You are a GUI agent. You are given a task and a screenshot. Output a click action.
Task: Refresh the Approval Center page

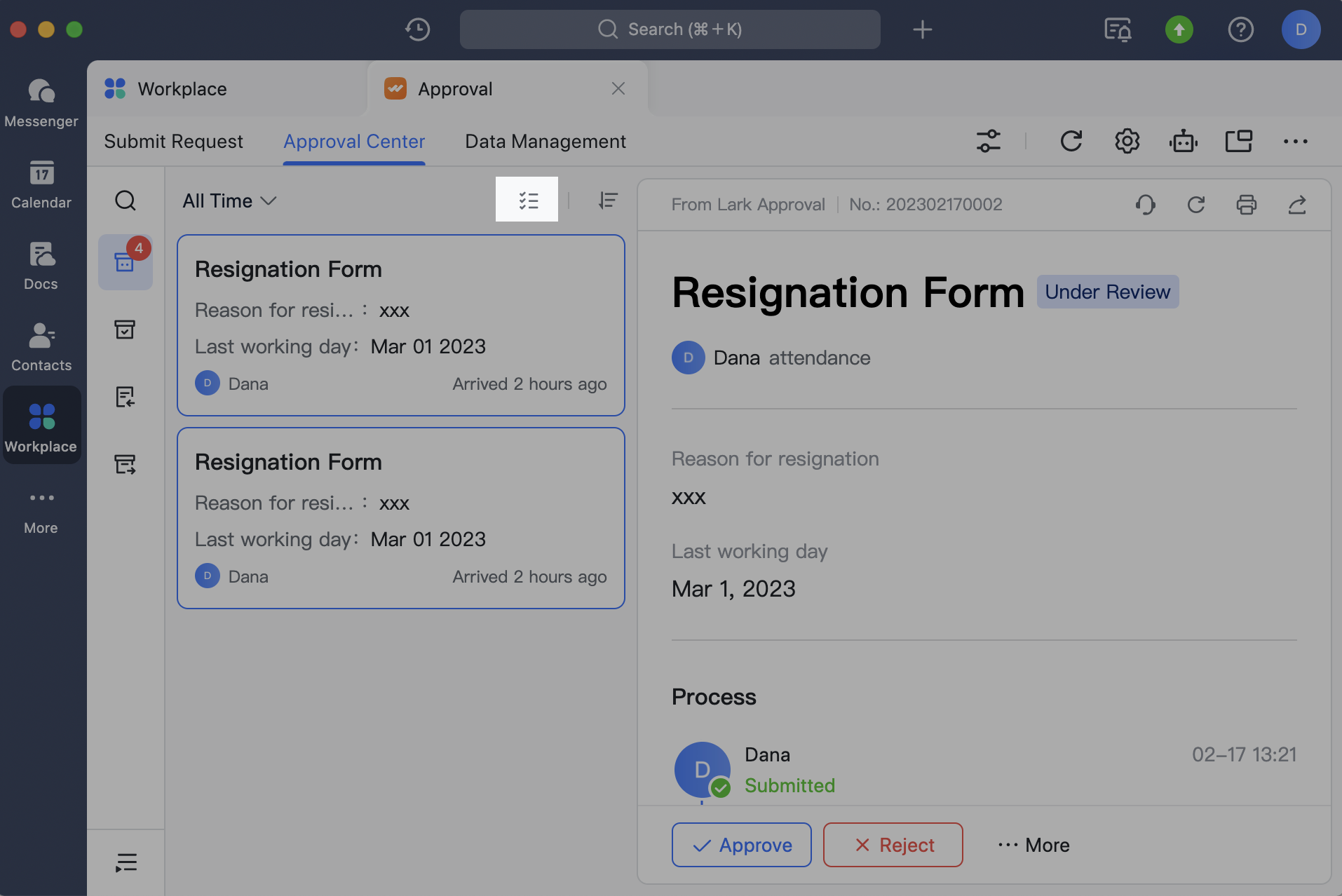click(1071, 141)
